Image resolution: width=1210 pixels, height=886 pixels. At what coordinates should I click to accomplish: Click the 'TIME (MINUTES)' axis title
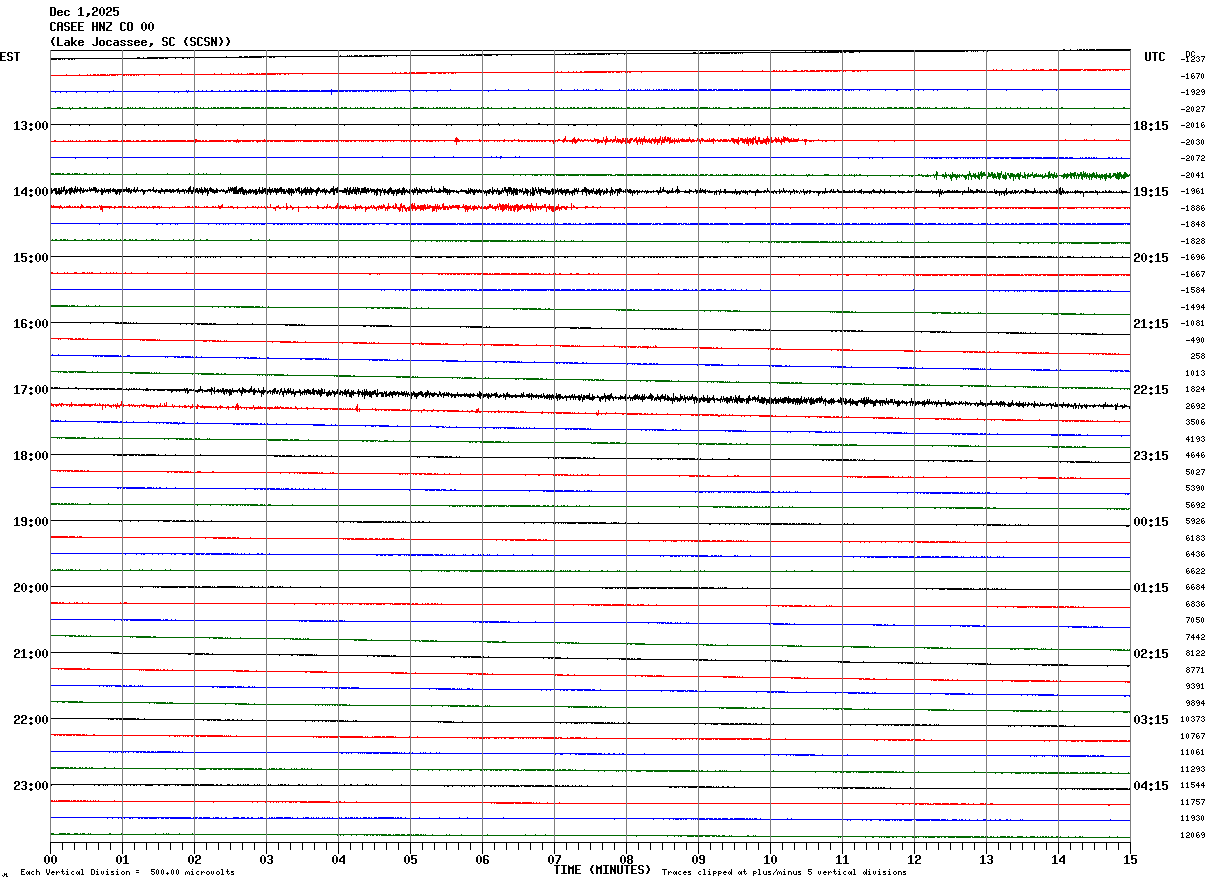(602, 870)
